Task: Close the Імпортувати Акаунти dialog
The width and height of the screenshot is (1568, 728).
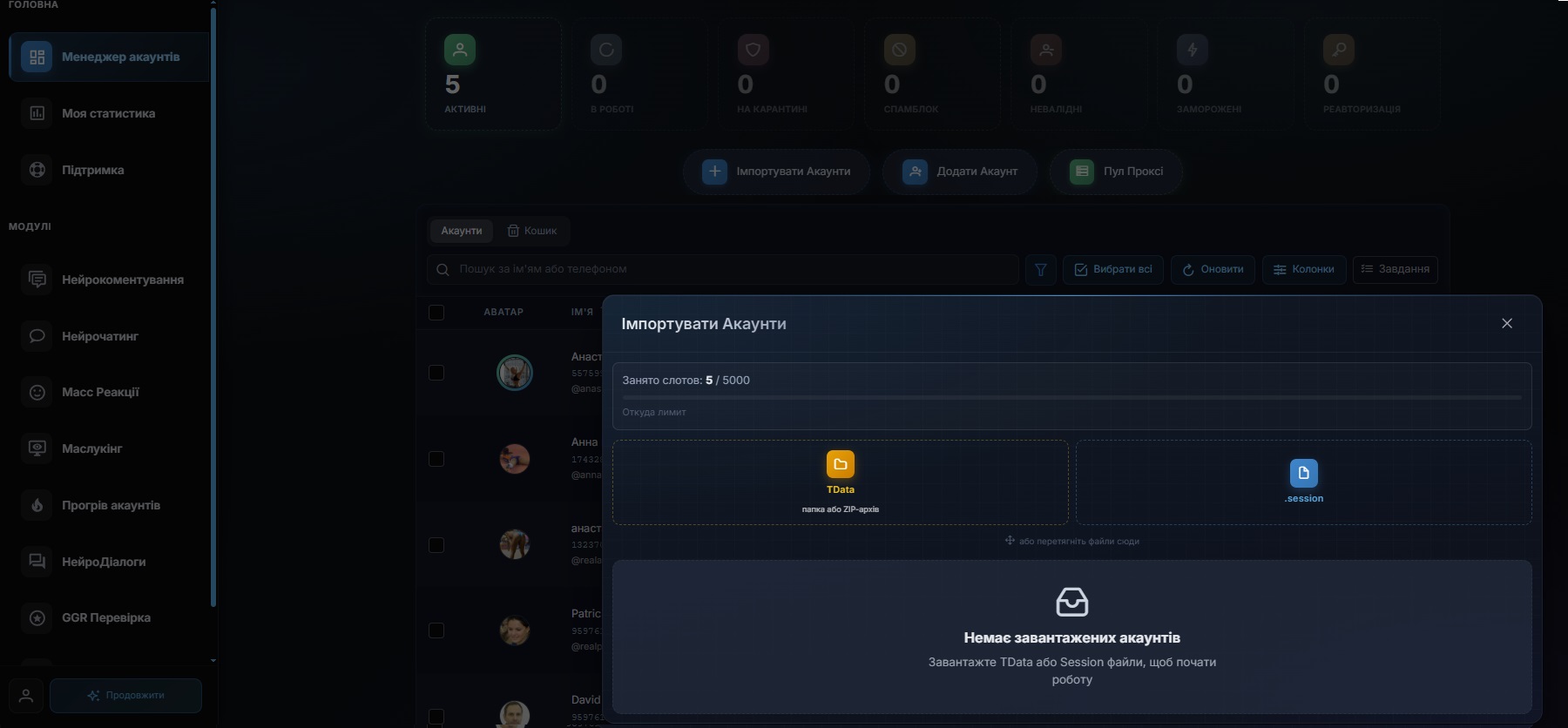Action: click(x=1507, y=323)
